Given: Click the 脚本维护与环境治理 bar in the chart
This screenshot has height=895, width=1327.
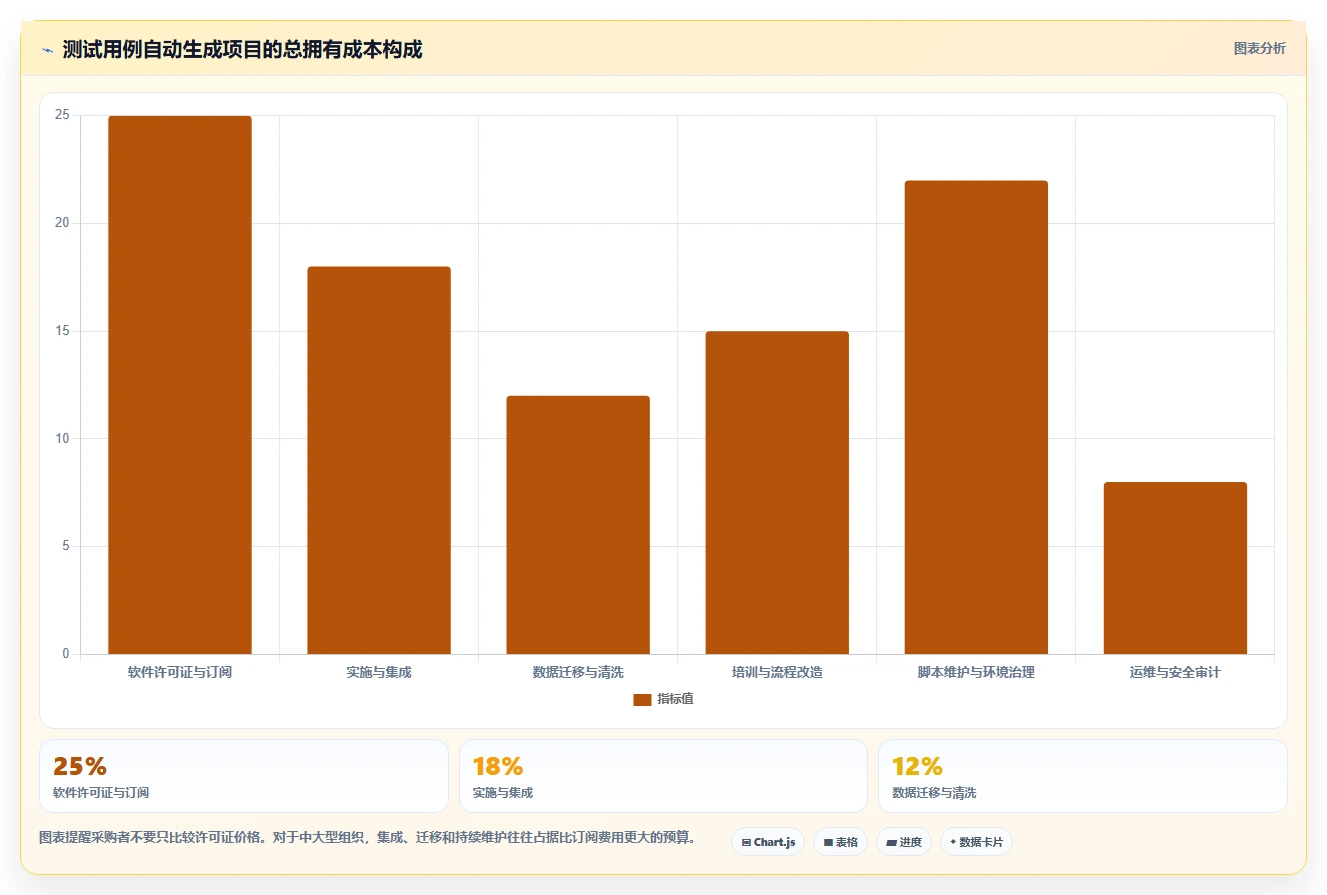Looking at the screenshot, I should point(976,417).
